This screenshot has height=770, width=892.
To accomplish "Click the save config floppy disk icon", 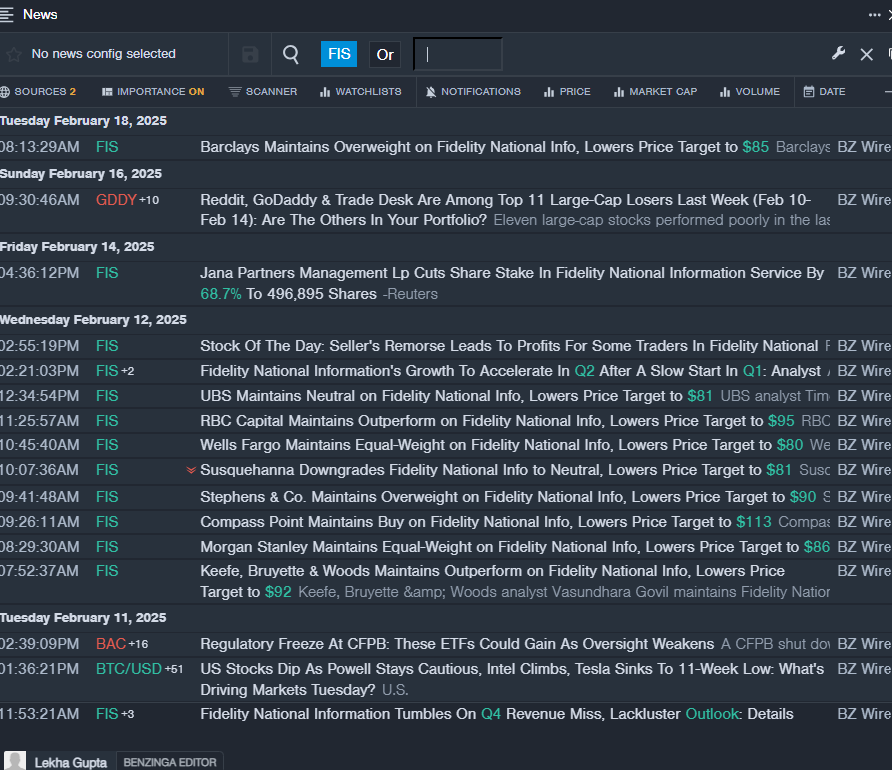I will click(250, 54).
